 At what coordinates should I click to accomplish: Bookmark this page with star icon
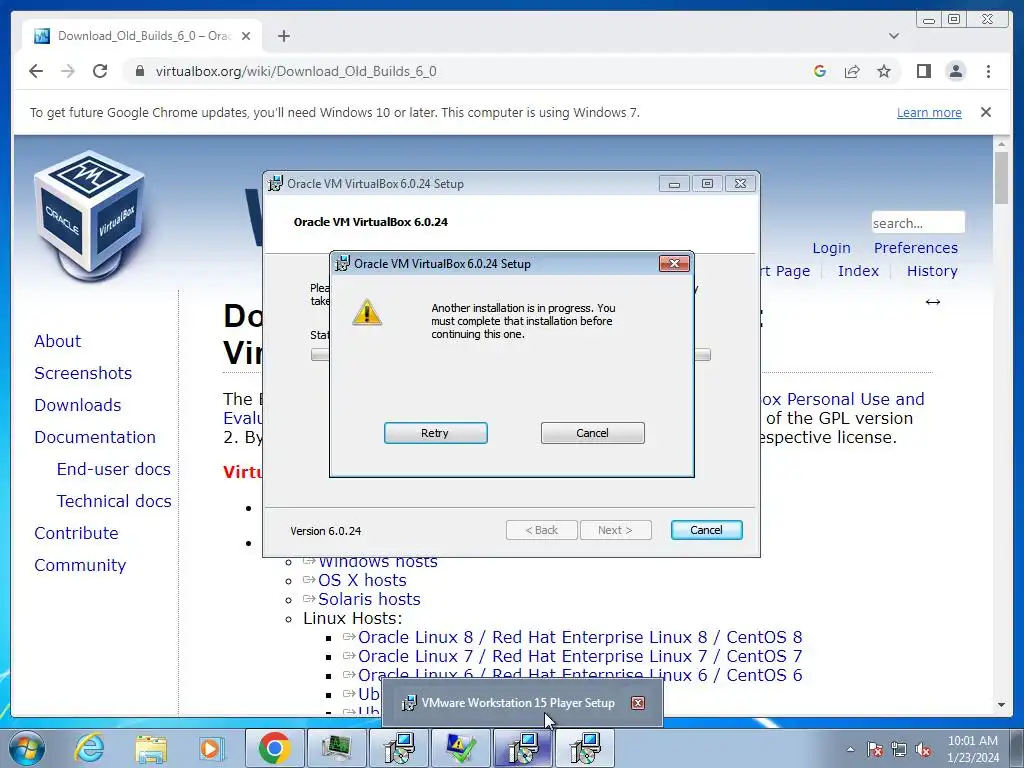(x=884, y=71)
